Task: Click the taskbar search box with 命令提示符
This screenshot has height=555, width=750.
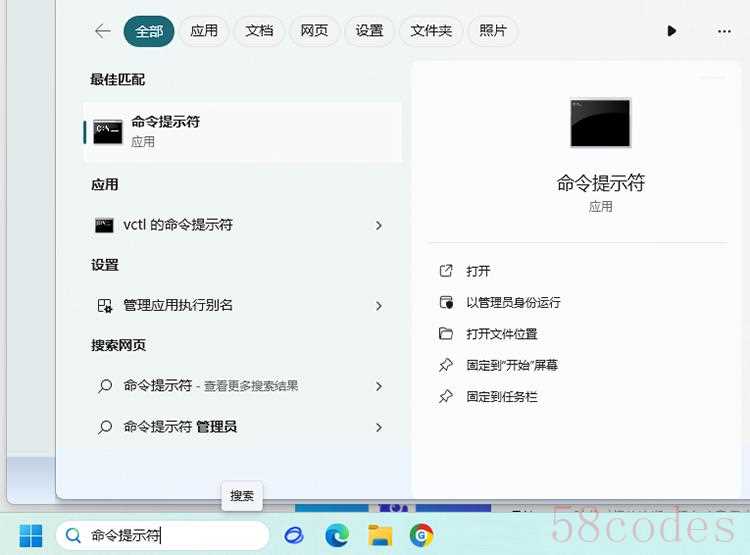Action: click(163, 535)
